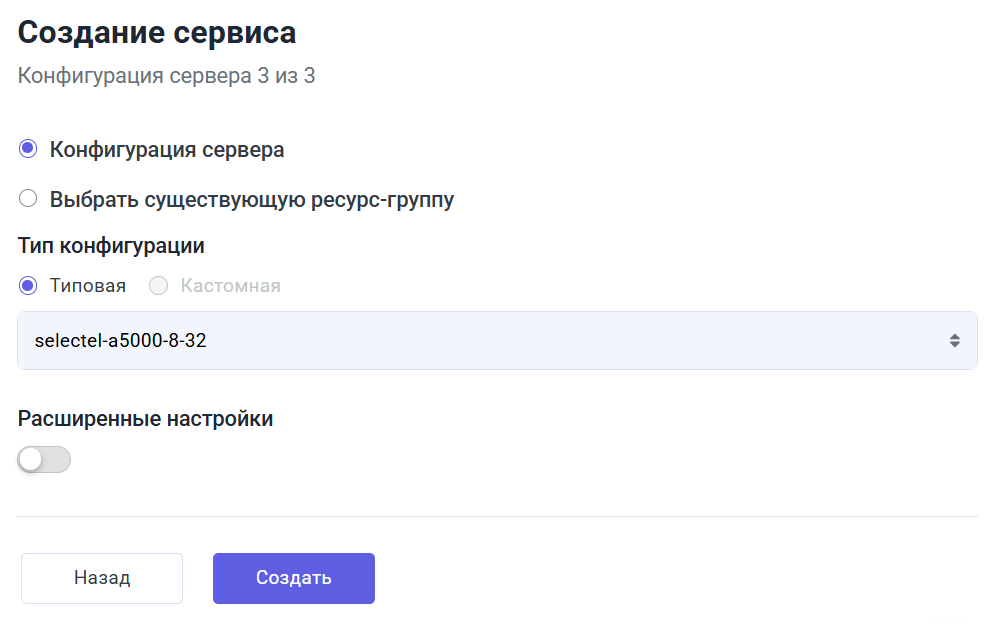This screenshot has width=994, height=623.
Task: Click the filled radio indicator beside 'Типовая'
Action: (28, 285)
